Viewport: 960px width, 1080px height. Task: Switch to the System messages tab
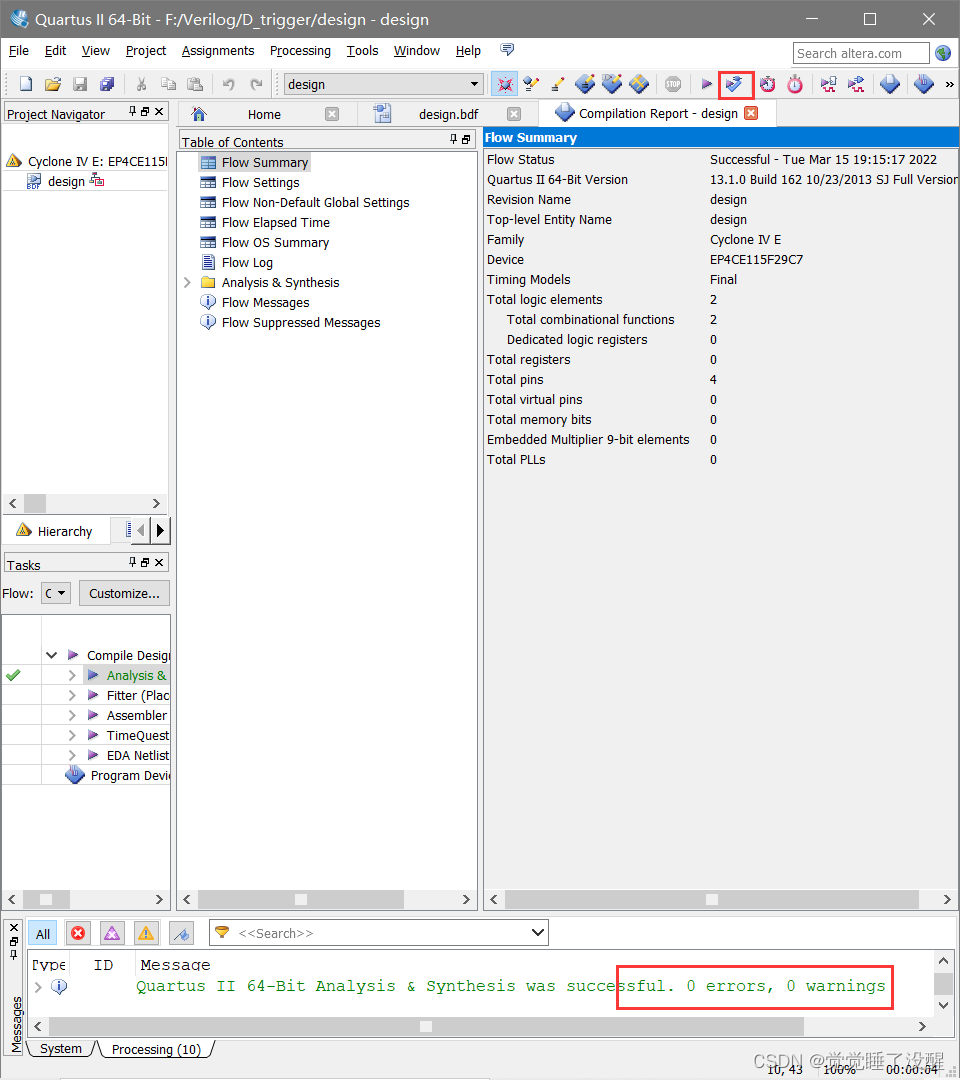[61, 1049]
